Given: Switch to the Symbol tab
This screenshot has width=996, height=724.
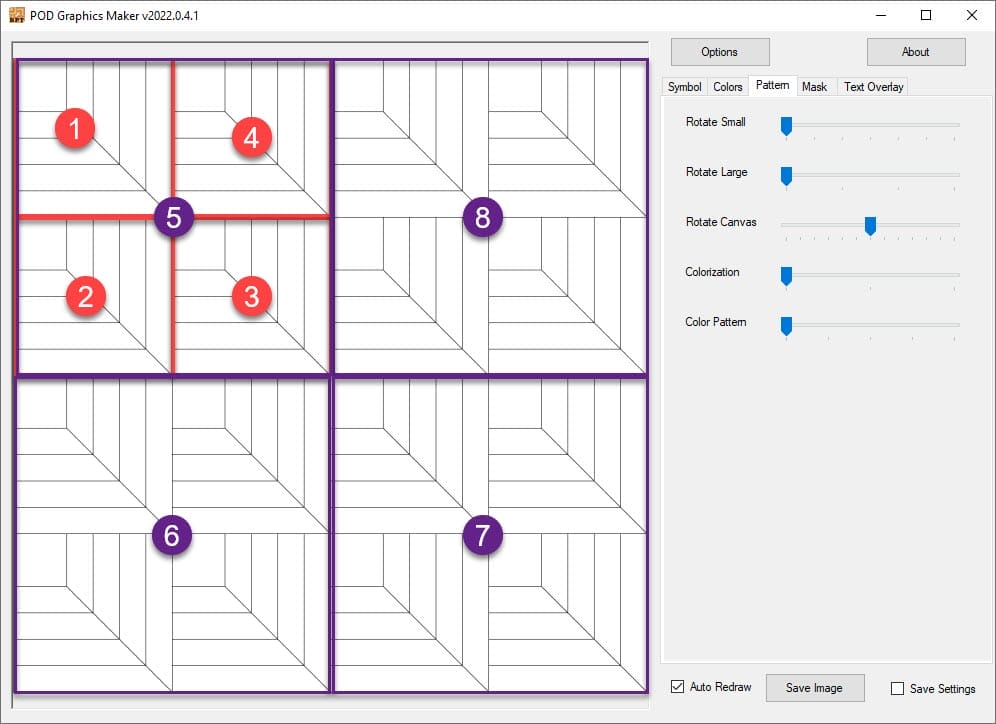Looking at the screenshot, I should coord(684,87).
